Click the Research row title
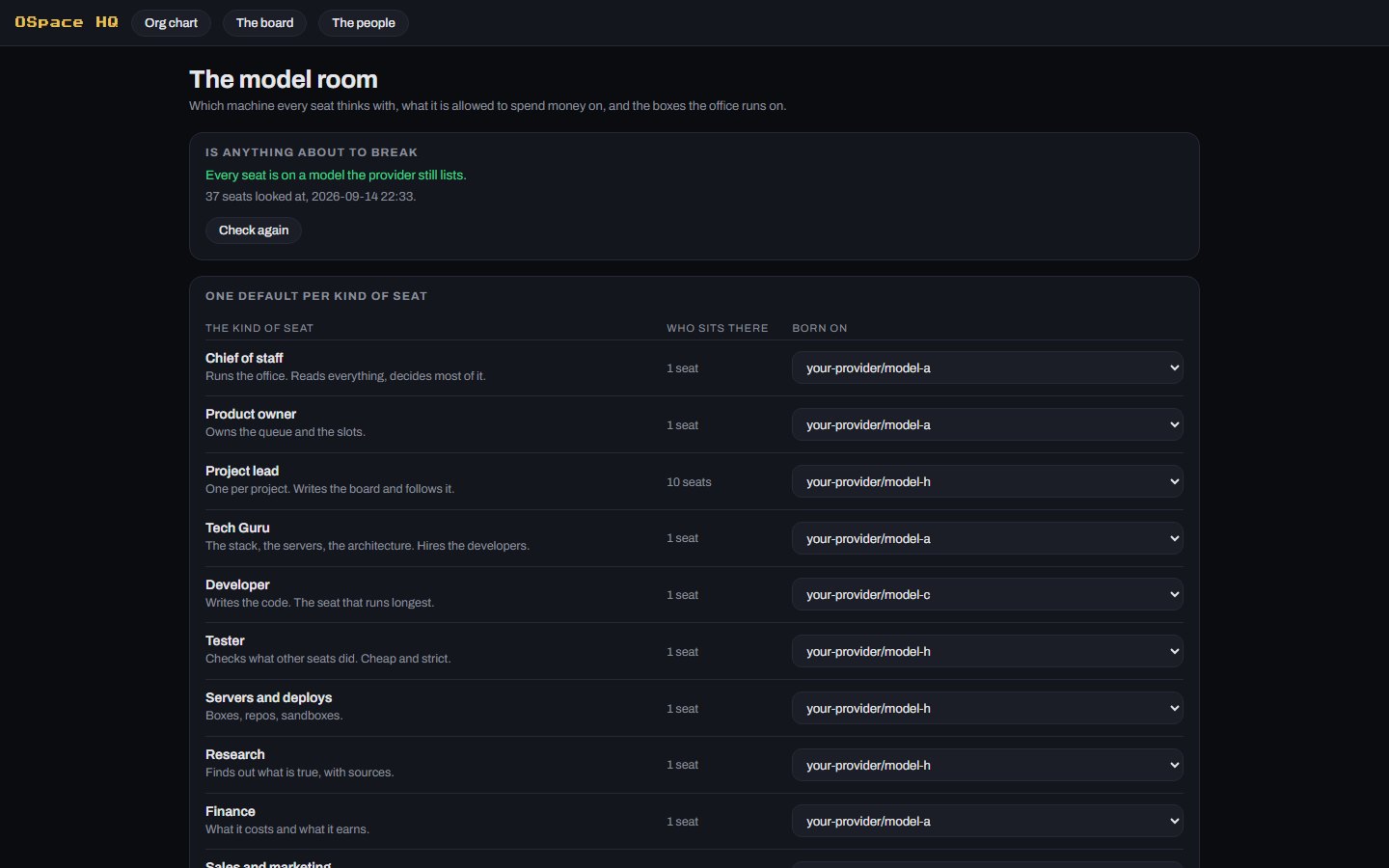 tap(234, 755)
